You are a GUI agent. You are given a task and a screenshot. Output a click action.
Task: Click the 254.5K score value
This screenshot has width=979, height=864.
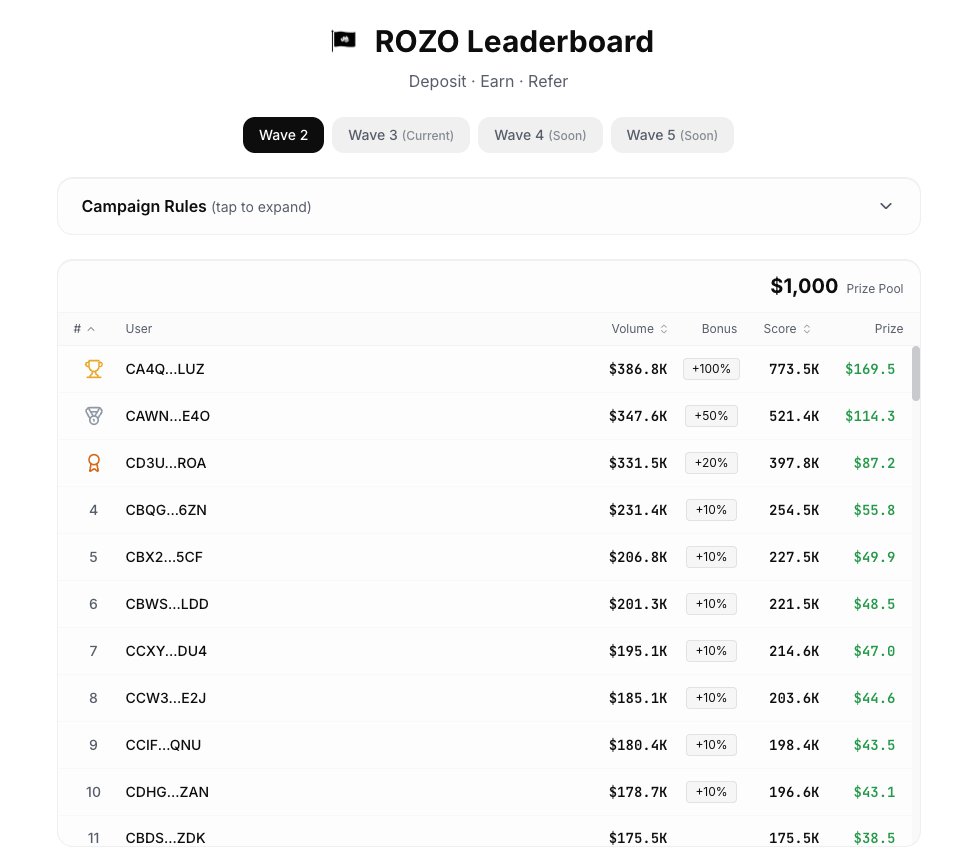[x=794, y=510]
